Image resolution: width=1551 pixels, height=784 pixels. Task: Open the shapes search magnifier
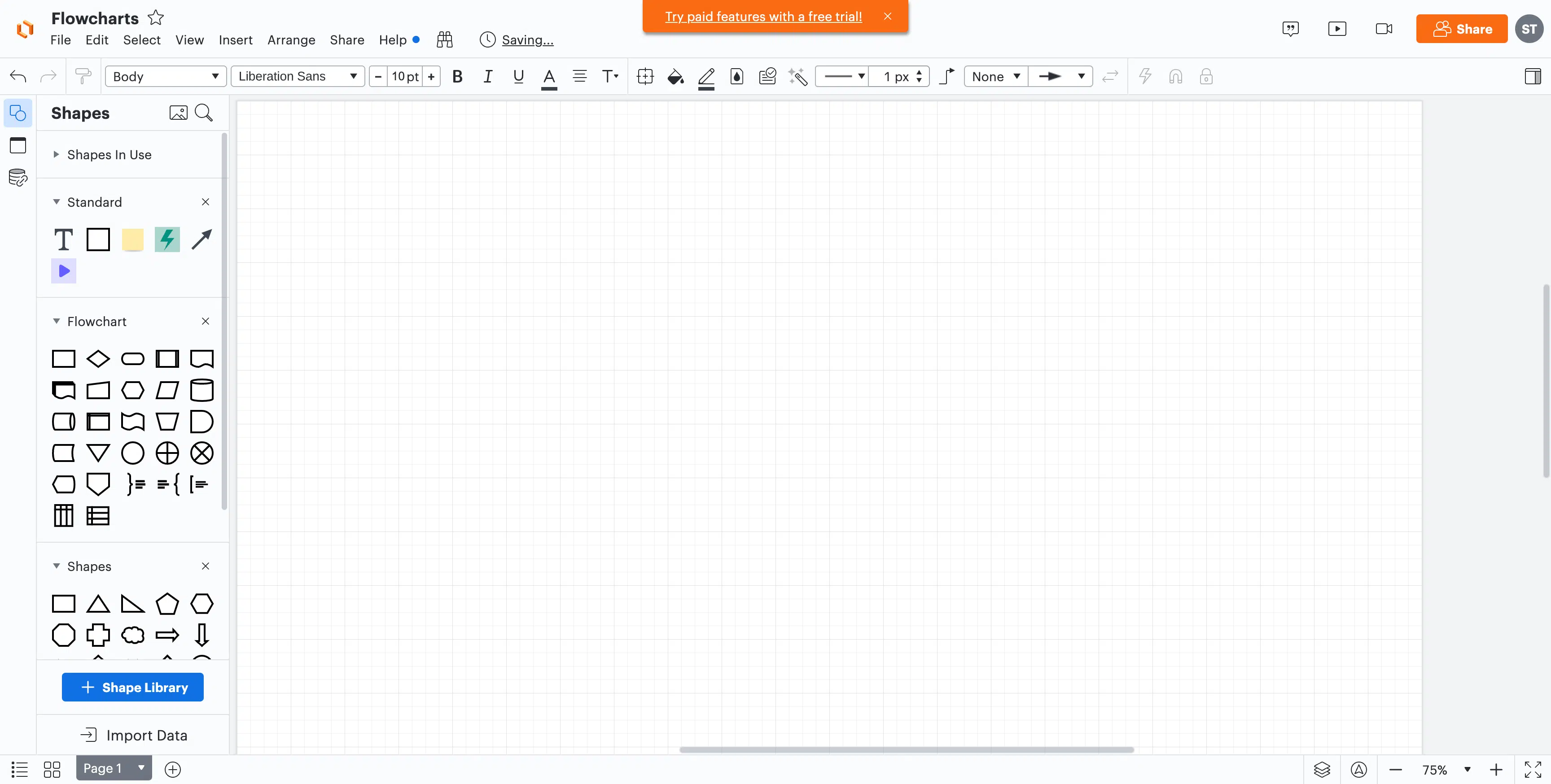pos(203,113)
